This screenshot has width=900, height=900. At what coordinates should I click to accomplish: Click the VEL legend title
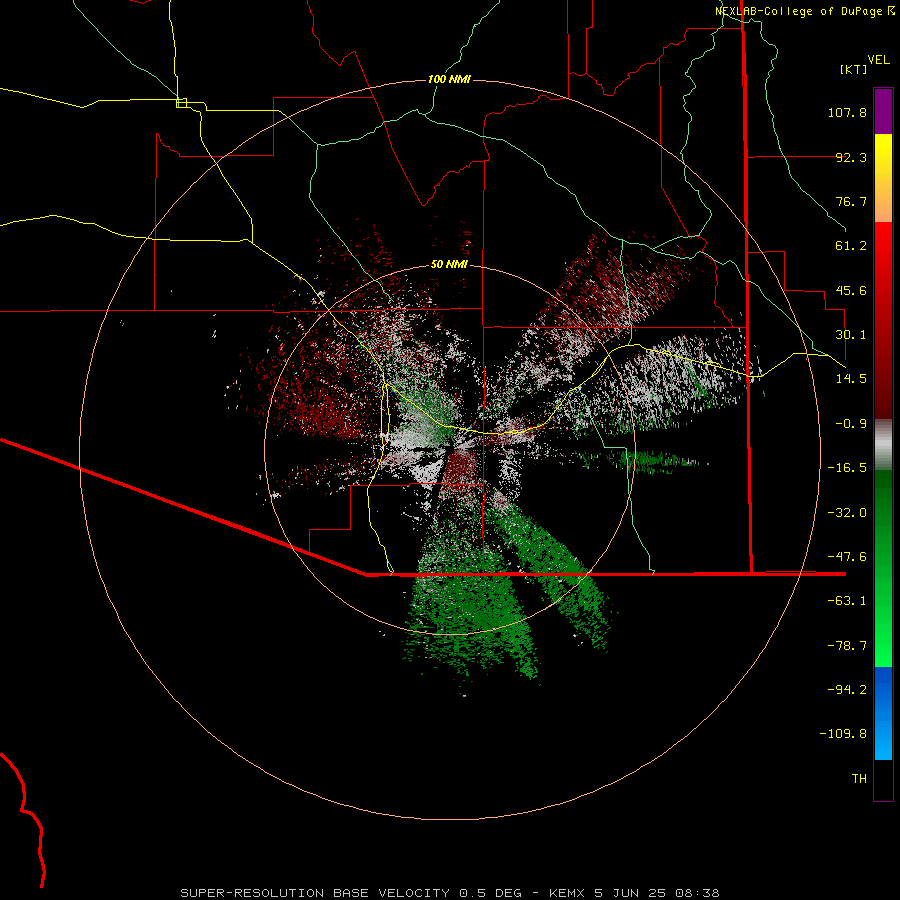pos(878,60)
